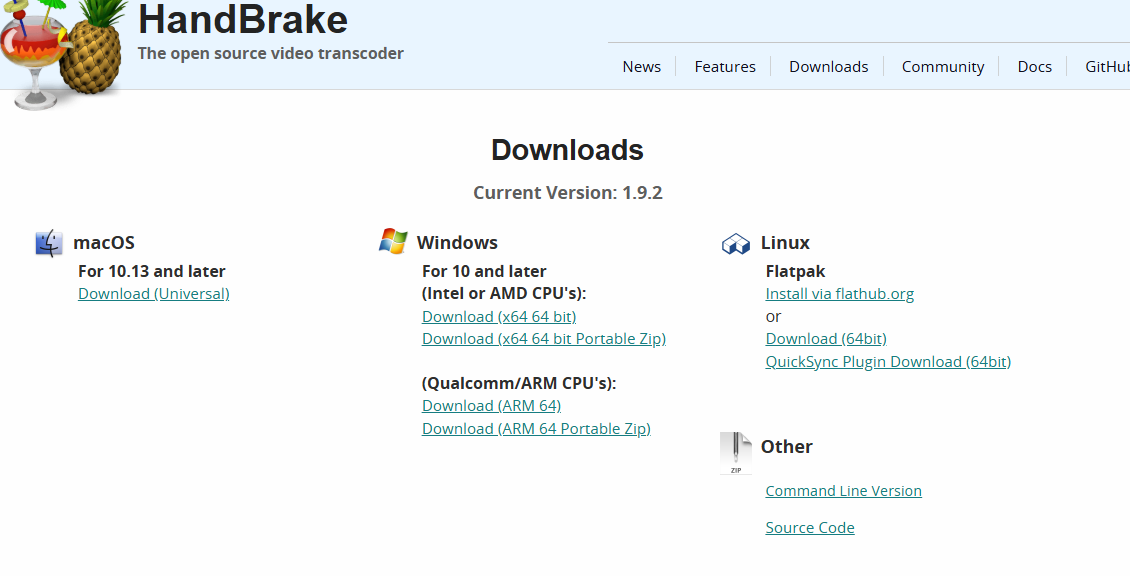This screenshot has height=576, width=1130.
Task: Follow the Install via flathub.org link
Action: click(x=840, y=294)
